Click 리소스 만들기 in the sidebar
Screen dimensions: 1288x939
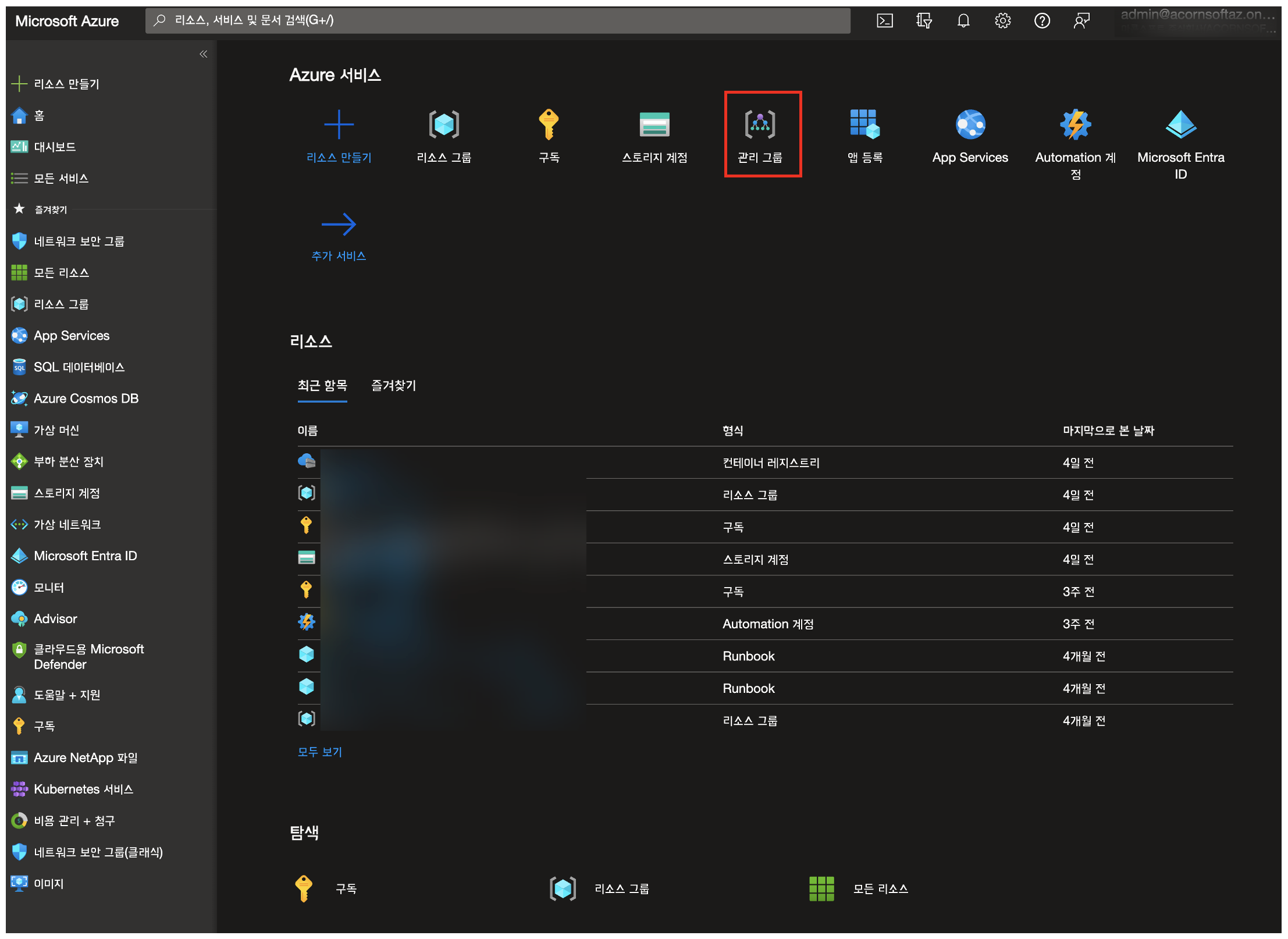point(55,84)
